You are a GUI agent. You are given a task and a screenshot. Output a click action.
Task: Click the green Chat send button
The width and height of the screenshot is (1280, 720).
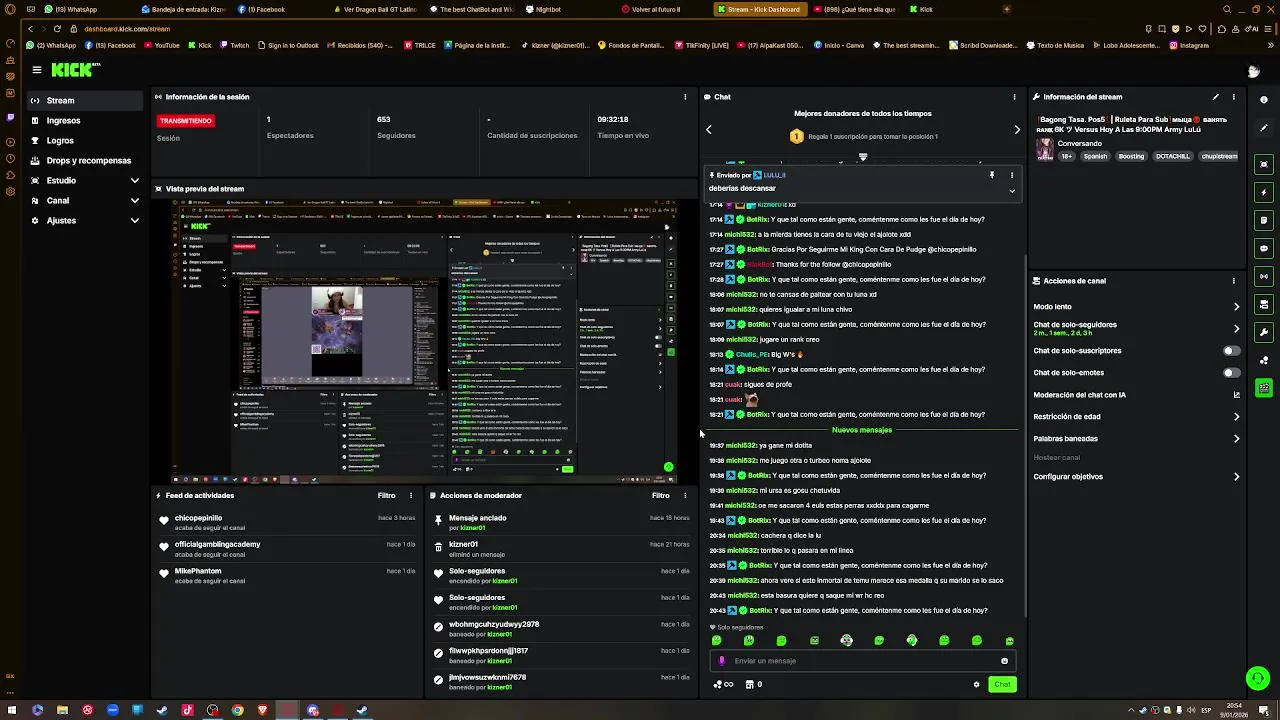[x=1002, y=685]
